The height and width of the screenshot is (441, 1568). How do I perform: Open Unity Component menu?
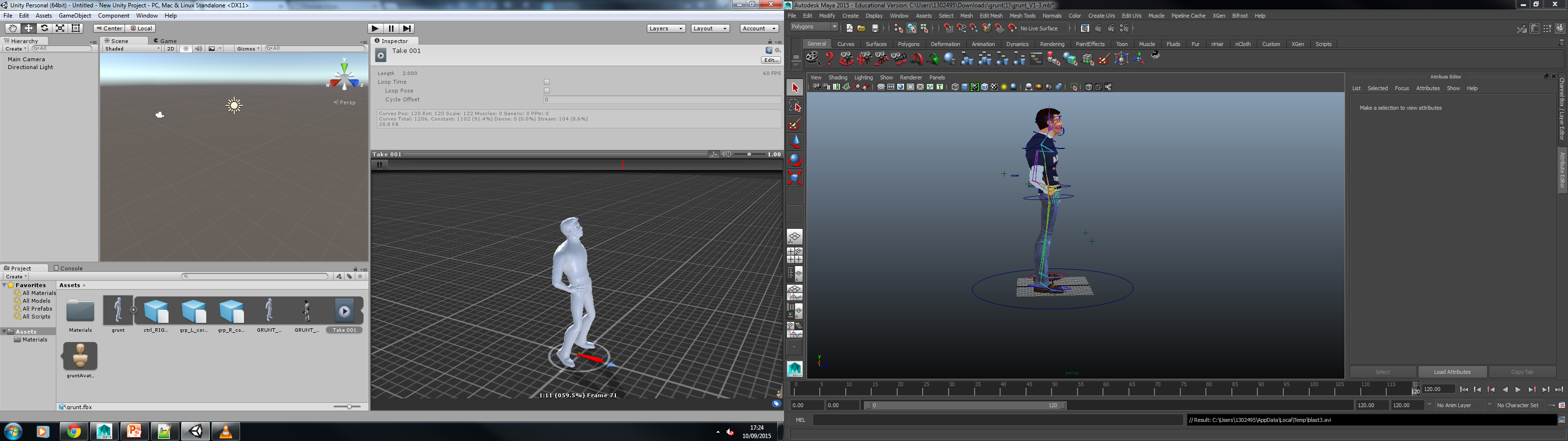click(113, 16)
